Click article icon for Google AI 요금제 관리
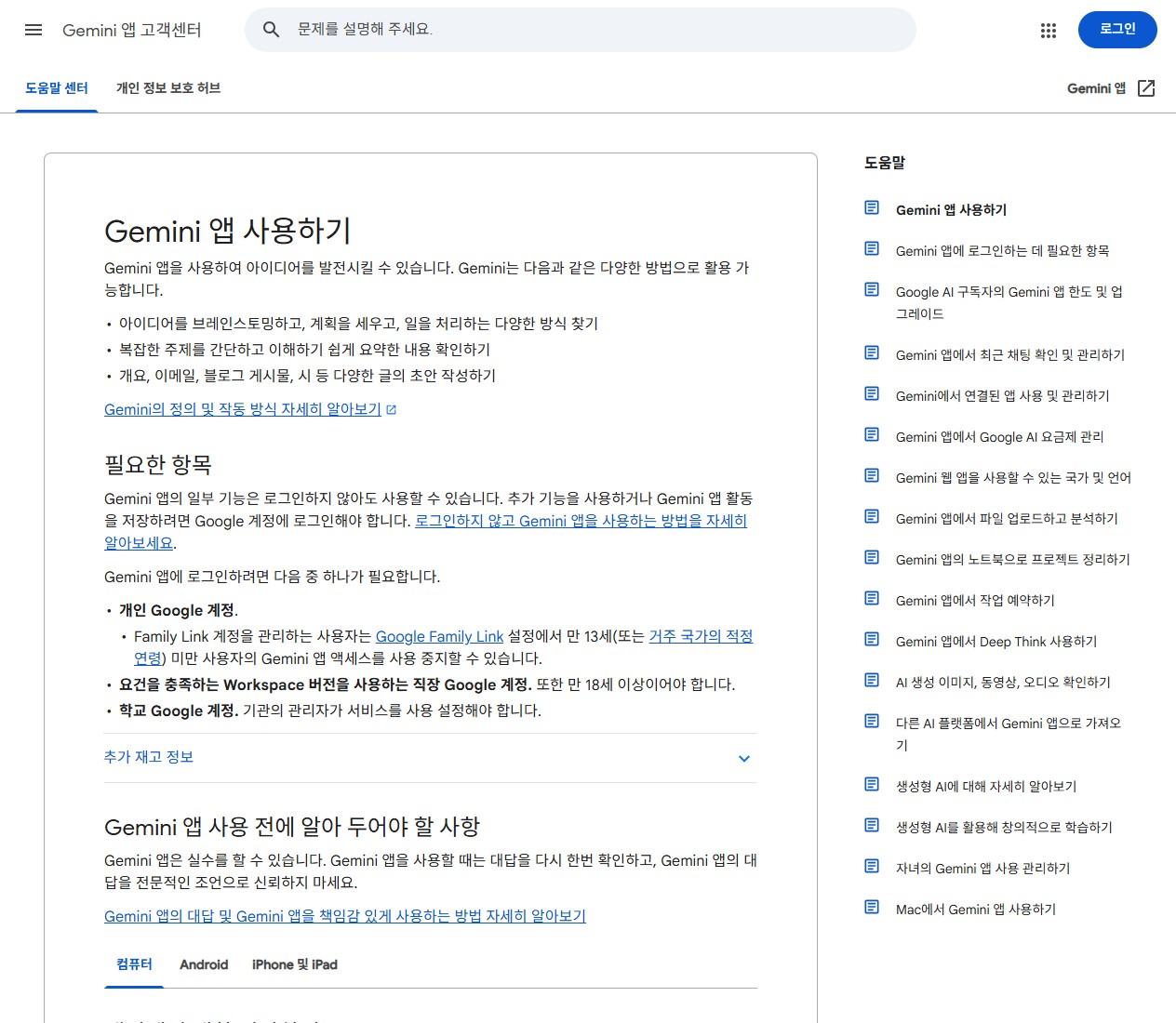1176x1023 pixels. [x=872, y=434]
